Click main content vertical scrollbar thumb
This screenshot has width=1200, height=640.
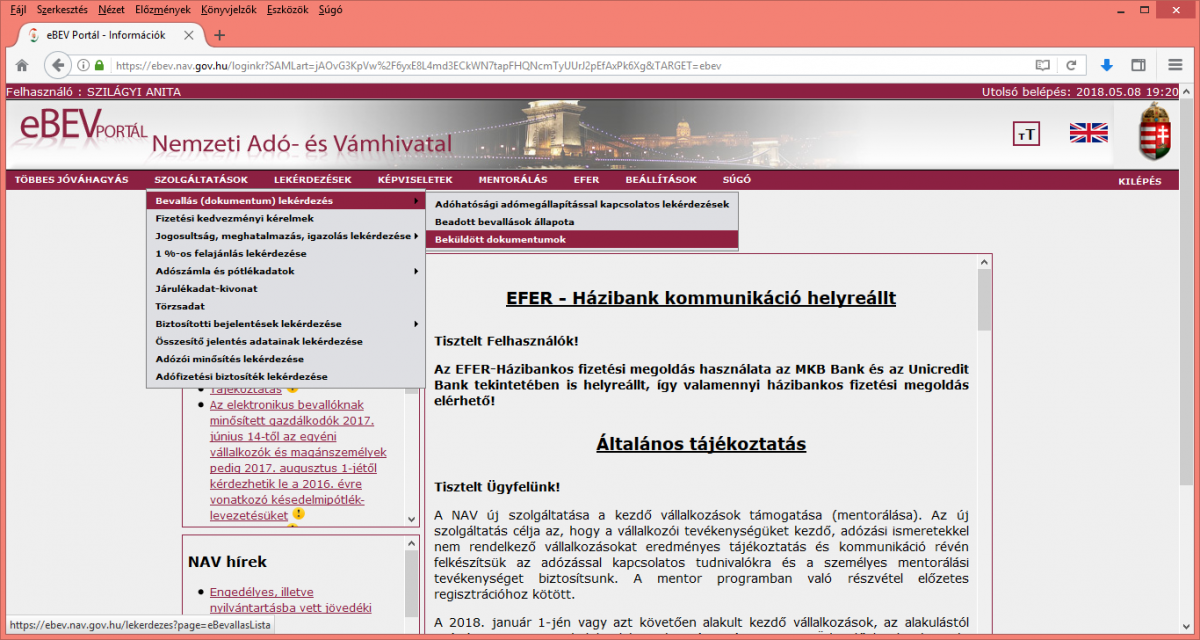coord(984,300)
